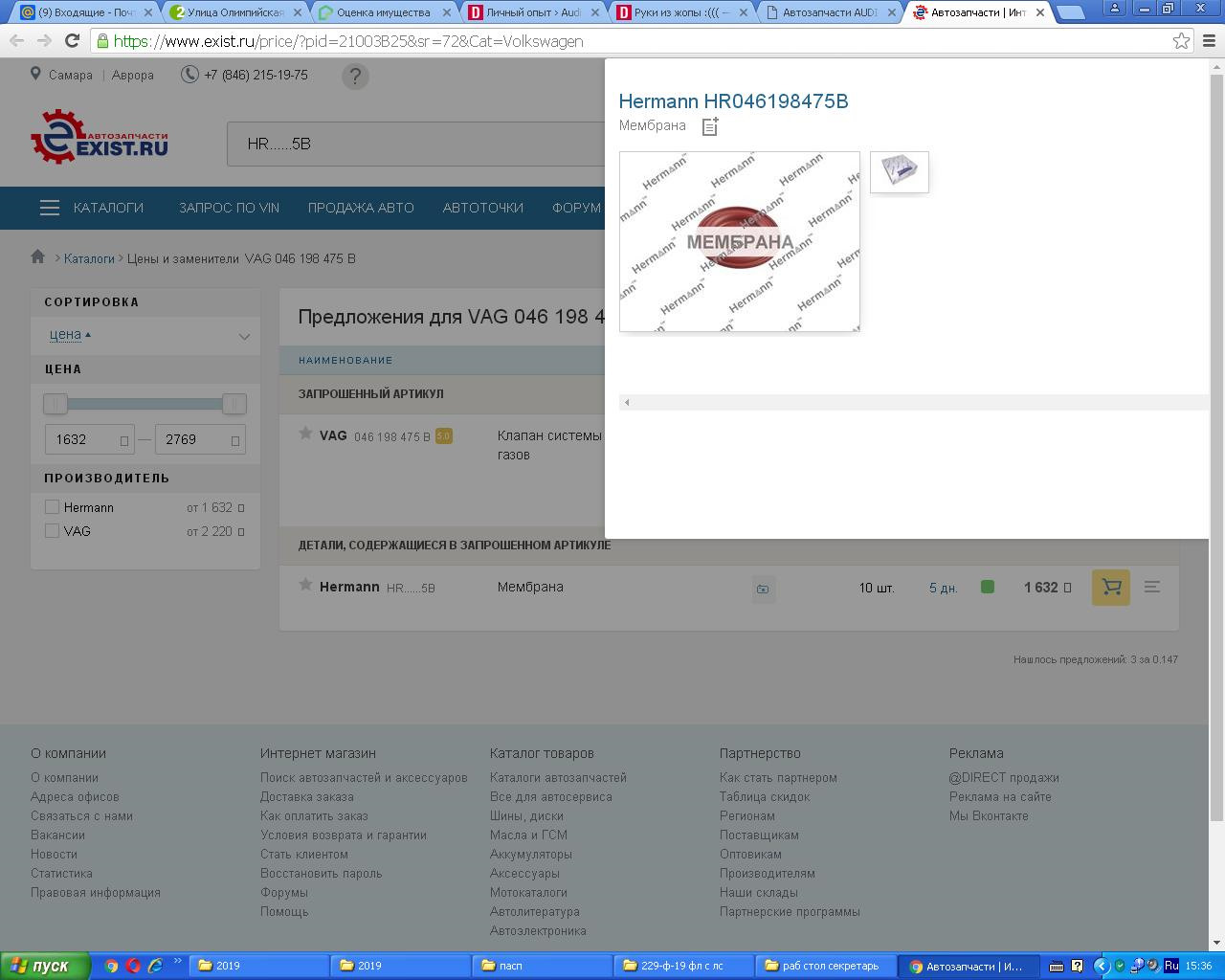The height and width of the screenshot is (980, 1225).
Task: Open Как стать партнером footer link
Action: click(x=778, y=777)
